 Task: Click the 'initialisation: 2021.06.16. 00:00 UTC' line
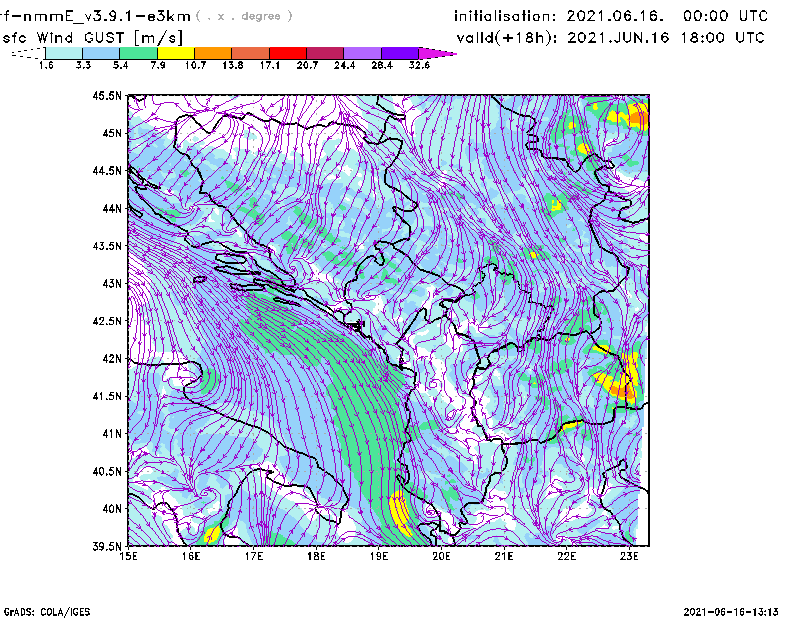611,16
